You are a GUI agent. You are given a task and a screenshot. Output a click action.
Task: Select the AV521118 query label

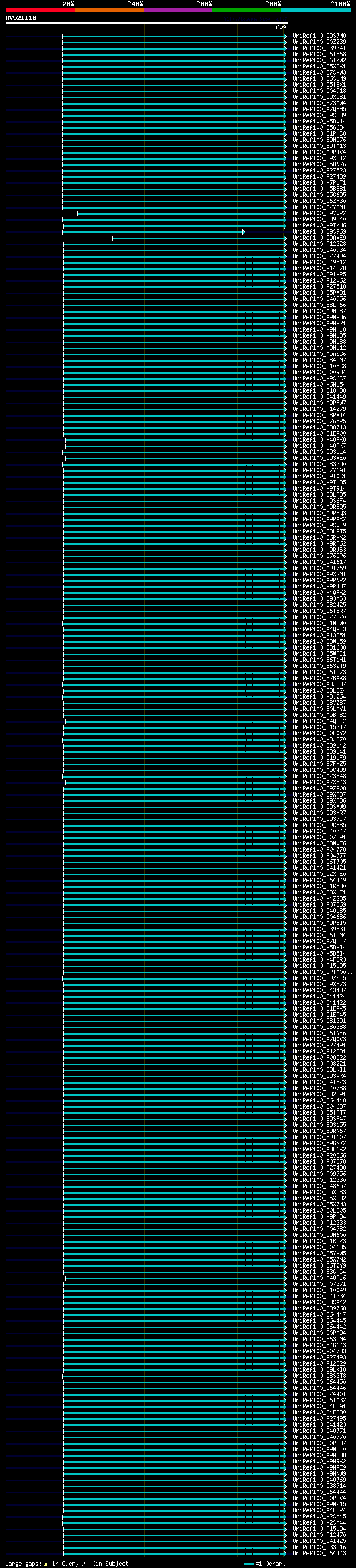click(x=21, y=18)
